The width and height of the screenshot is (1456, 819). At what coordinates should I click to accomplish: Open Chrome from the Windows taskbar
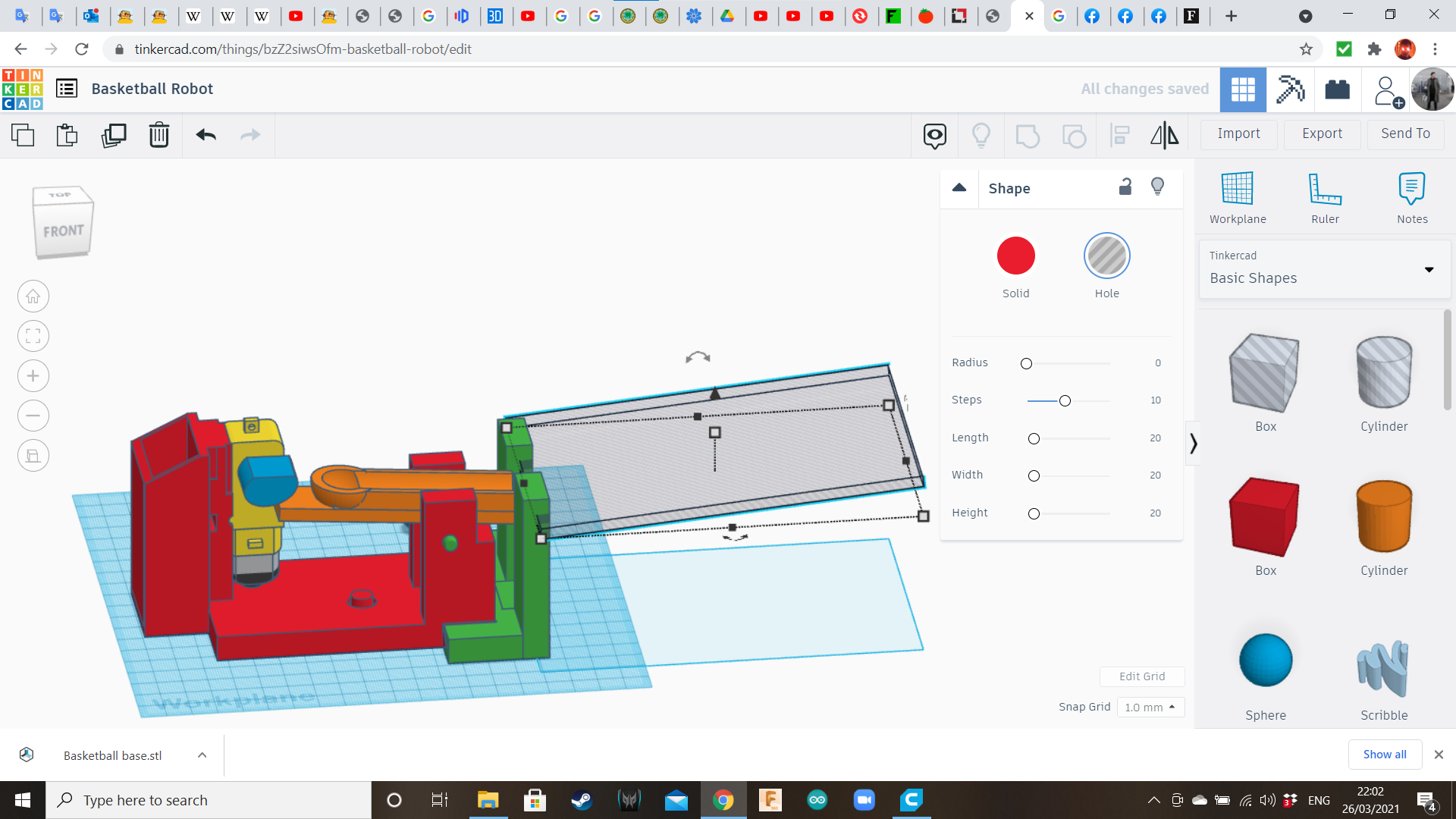[x=723, y=800]
